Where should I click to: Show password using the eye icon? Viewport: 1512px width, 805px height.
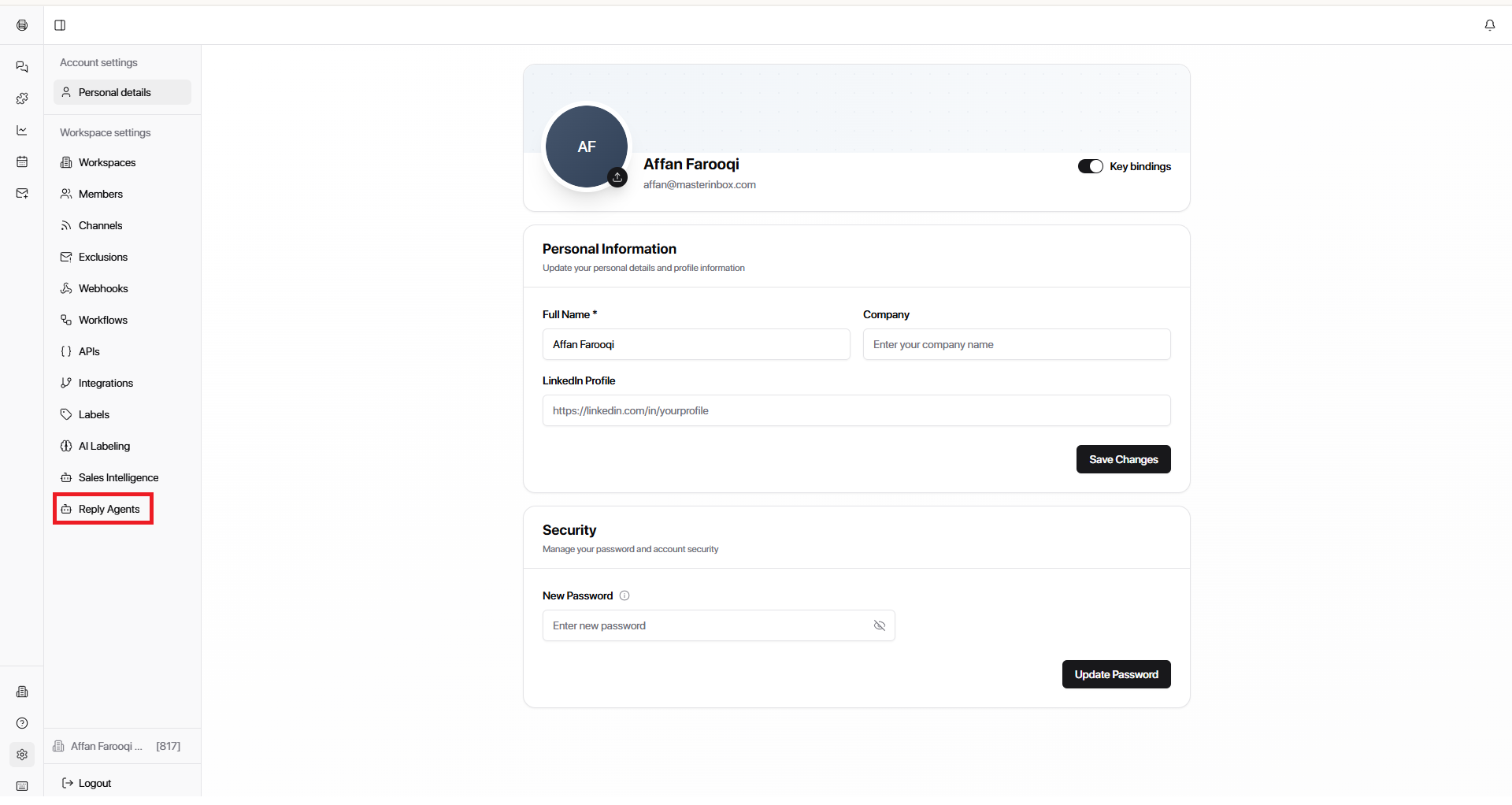pos(880,625)
